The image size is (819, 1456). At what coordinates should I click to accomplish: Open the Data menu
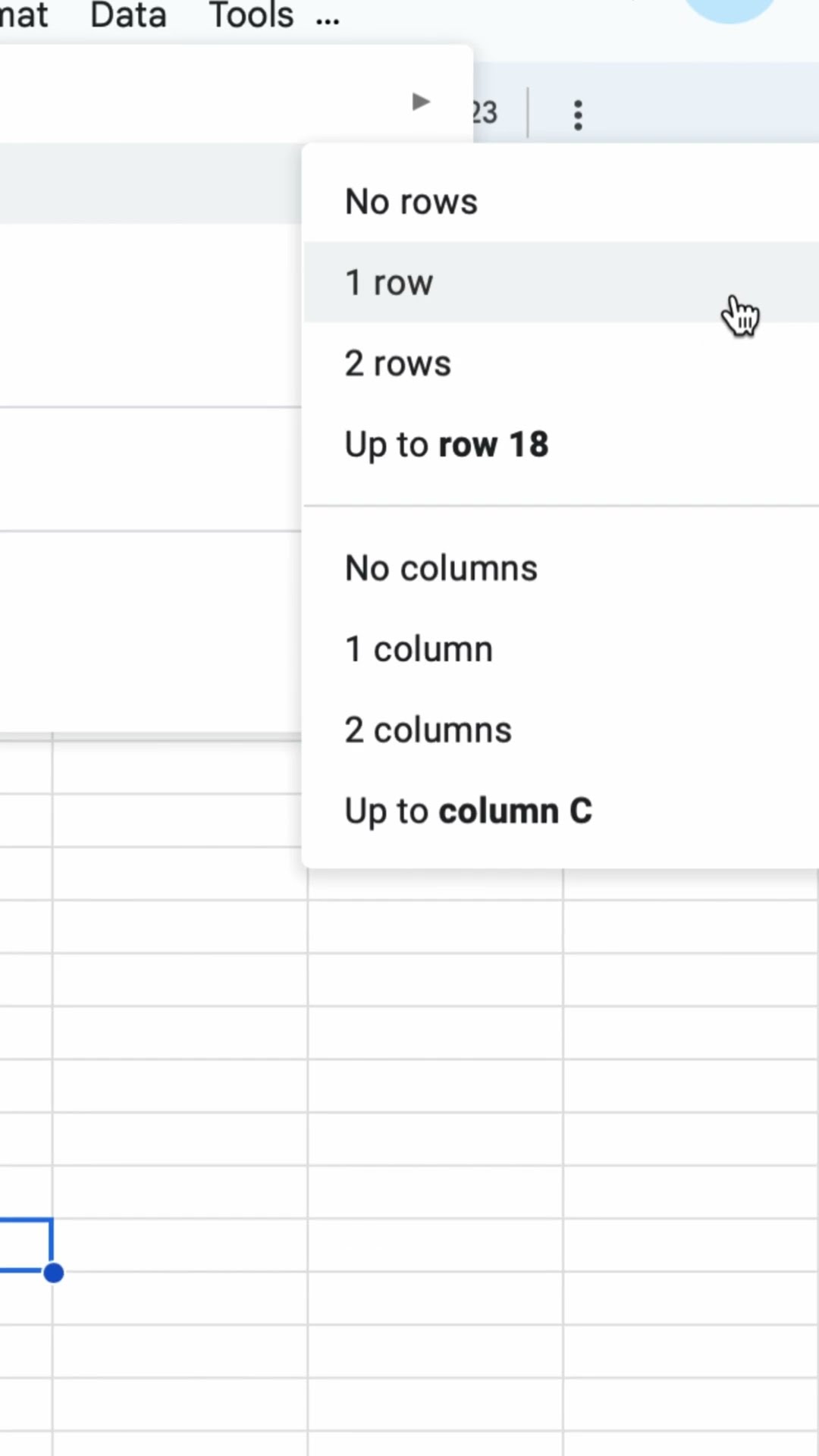click(x=128, y=15)
